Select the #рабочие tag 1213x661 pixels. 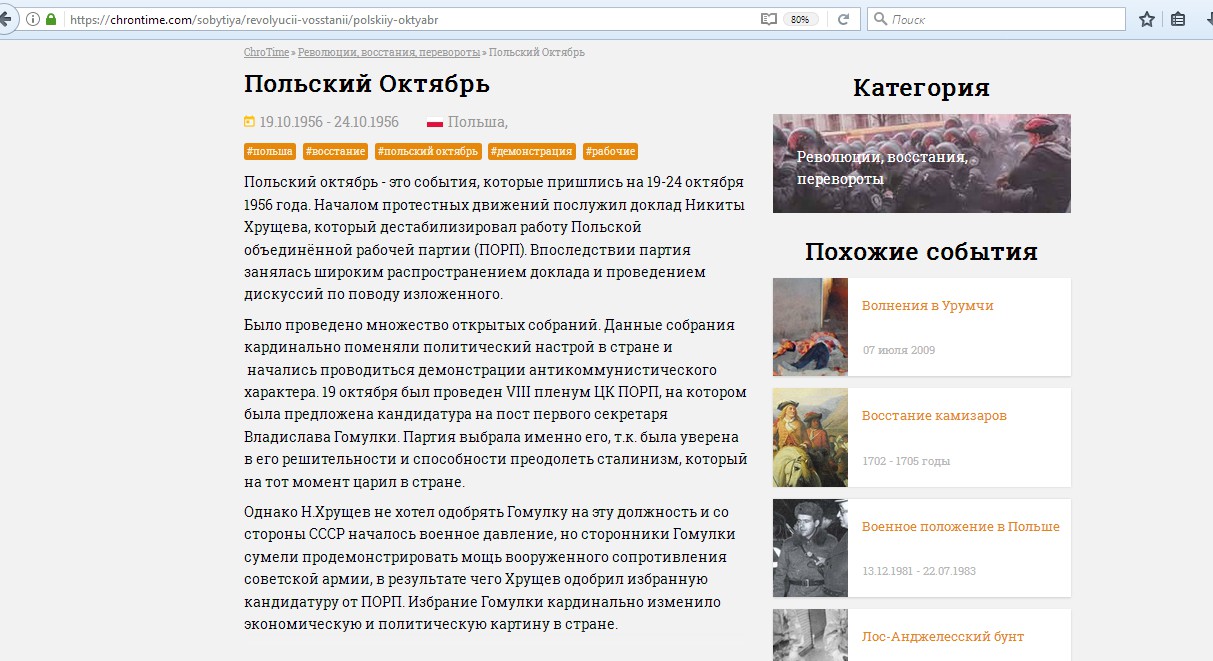tap(610, 152)
